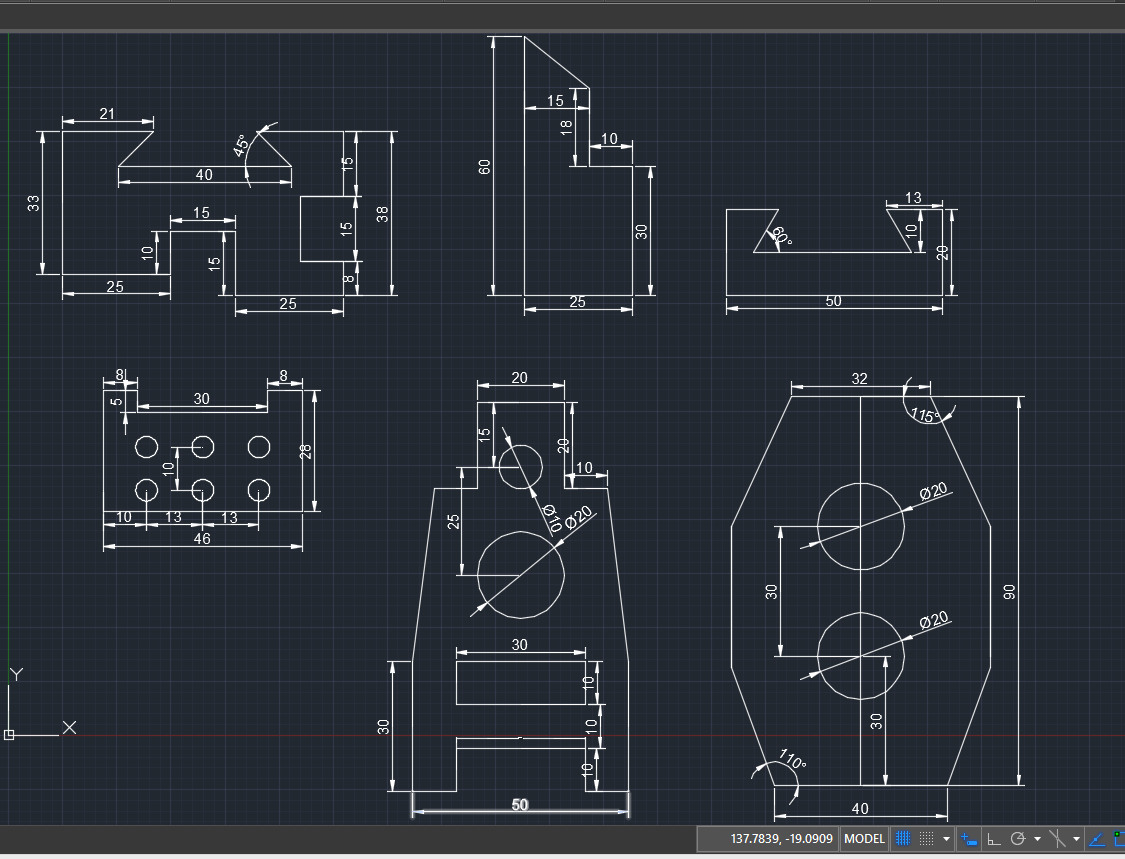Select the 60 vertical dimension text
This screenshot has height=859, width=1125.
coord(484,167)
